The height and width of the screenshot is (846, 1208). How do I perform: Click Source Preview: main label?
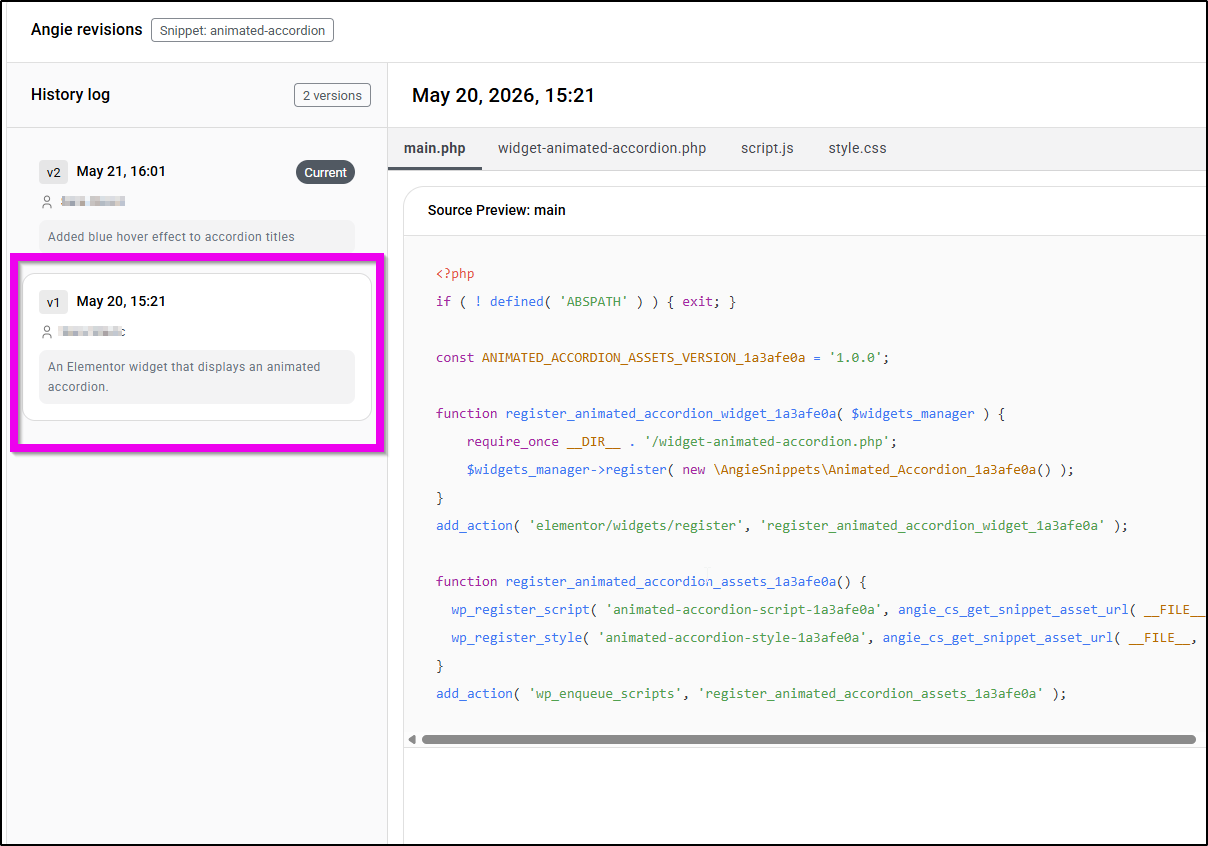click(x=496, y=210)
